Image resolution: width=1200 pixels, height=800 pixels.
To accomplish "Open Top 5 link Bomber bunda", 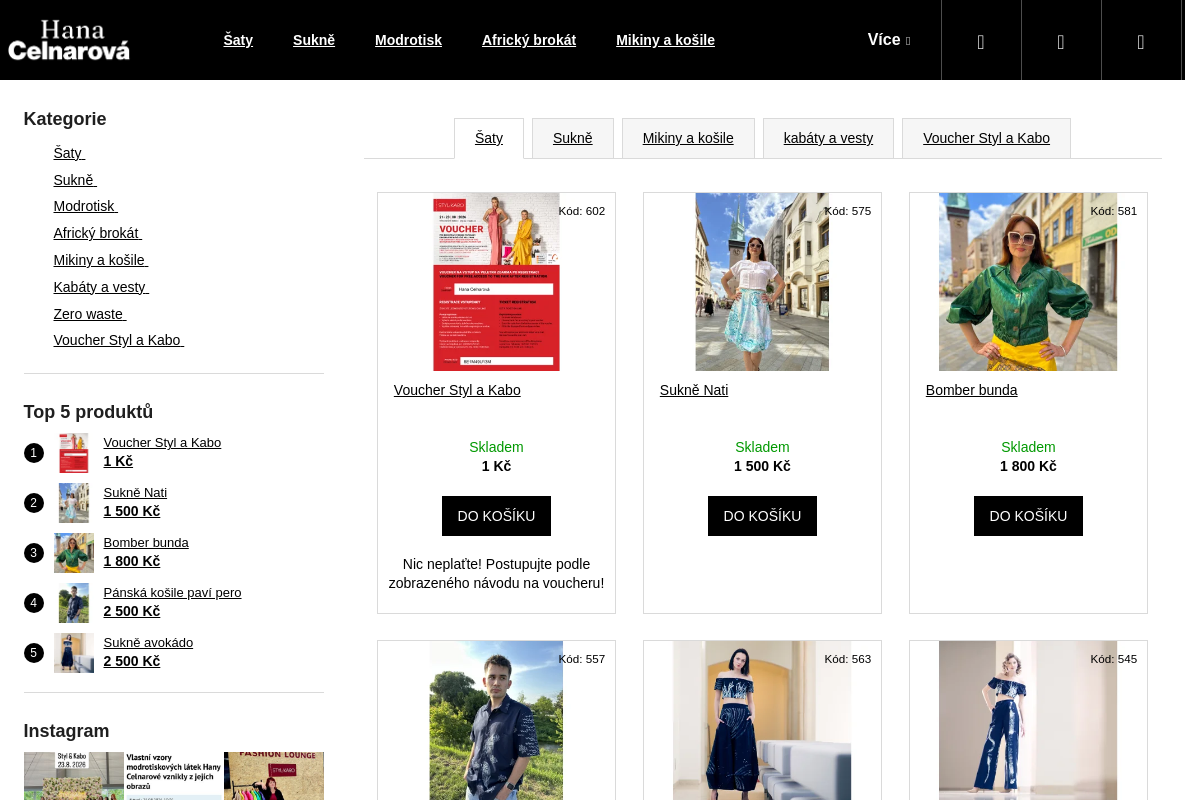I will (146, 543).
